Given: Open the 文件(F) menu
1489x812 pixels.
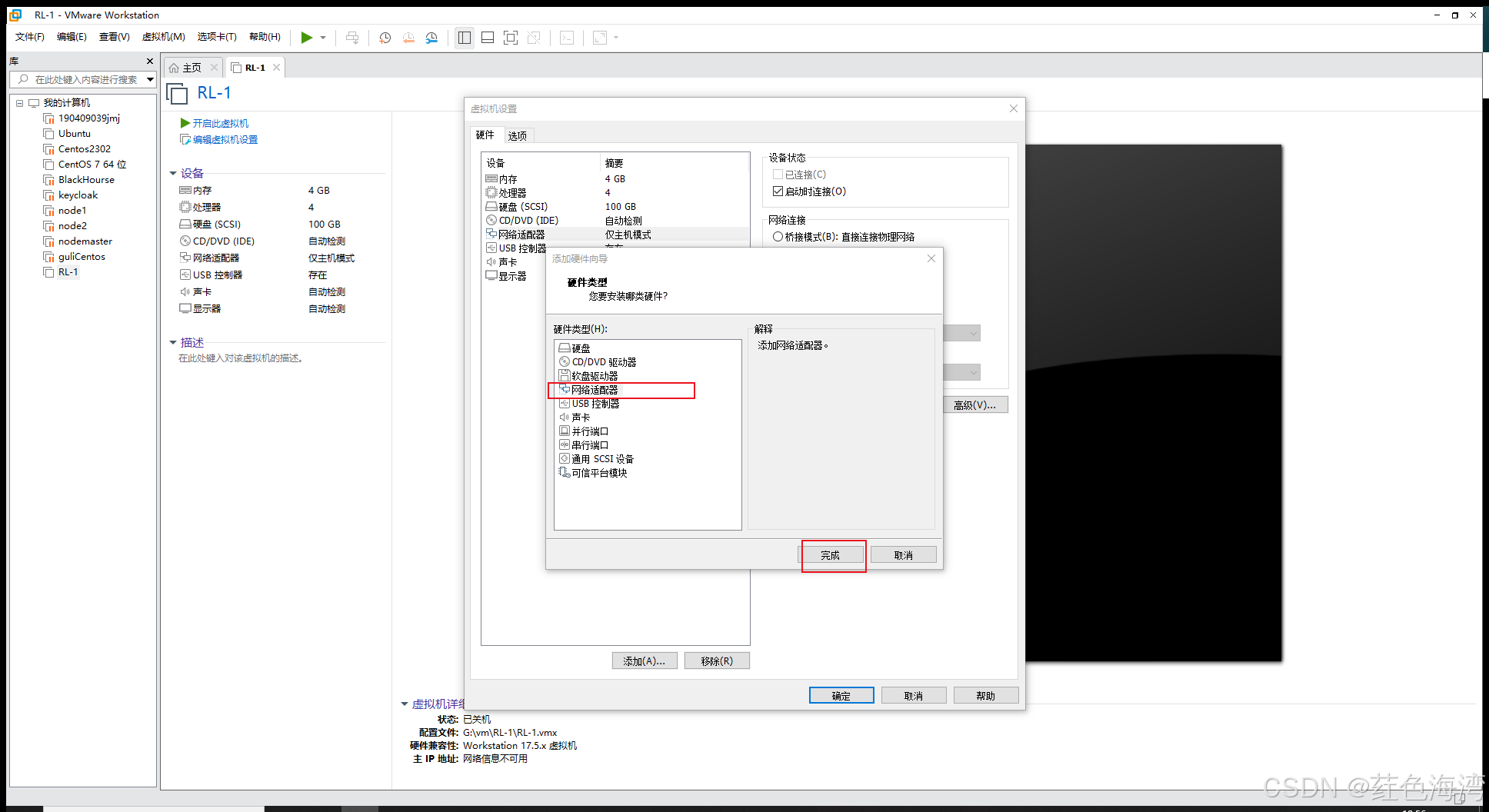Looking at the screenshot, I should pos(30,37).
